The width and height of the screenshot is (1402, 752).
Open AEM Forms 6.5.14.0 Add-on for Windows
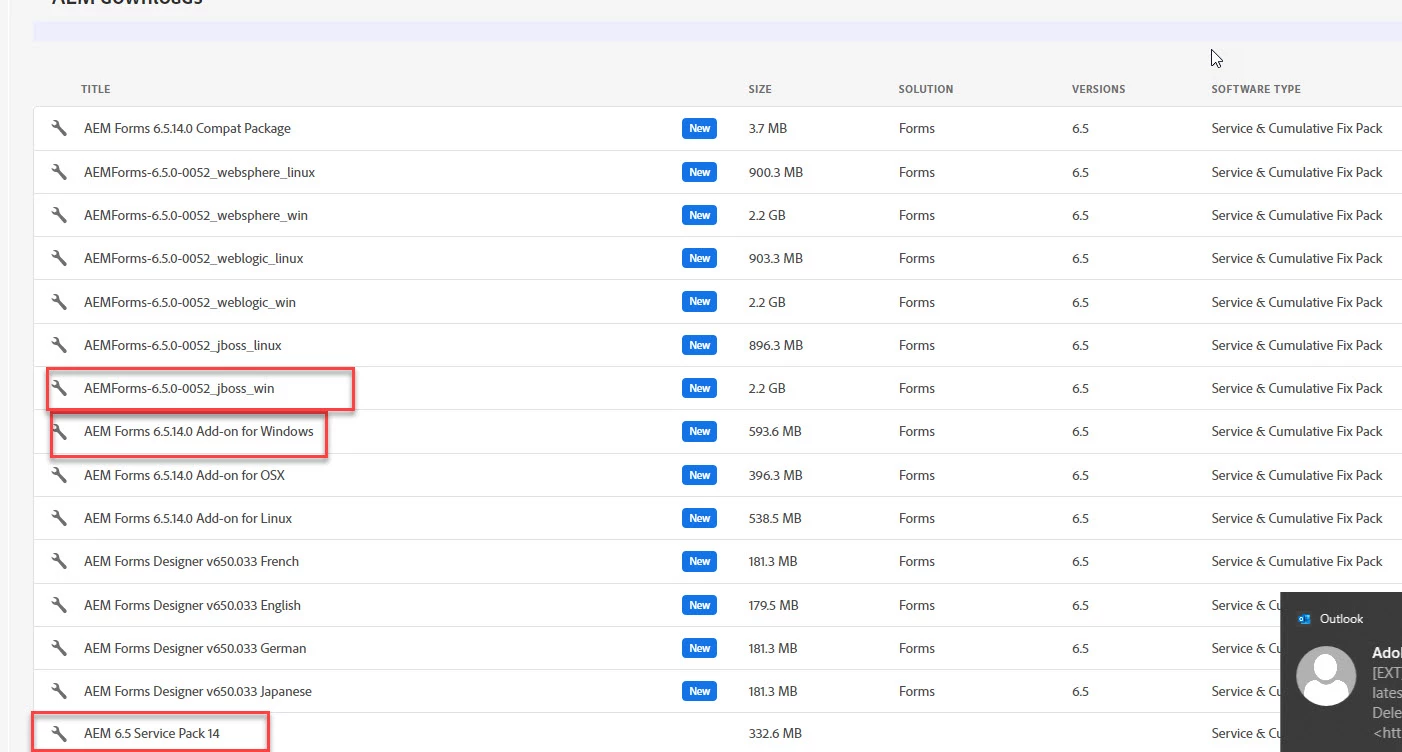(199, 431)
